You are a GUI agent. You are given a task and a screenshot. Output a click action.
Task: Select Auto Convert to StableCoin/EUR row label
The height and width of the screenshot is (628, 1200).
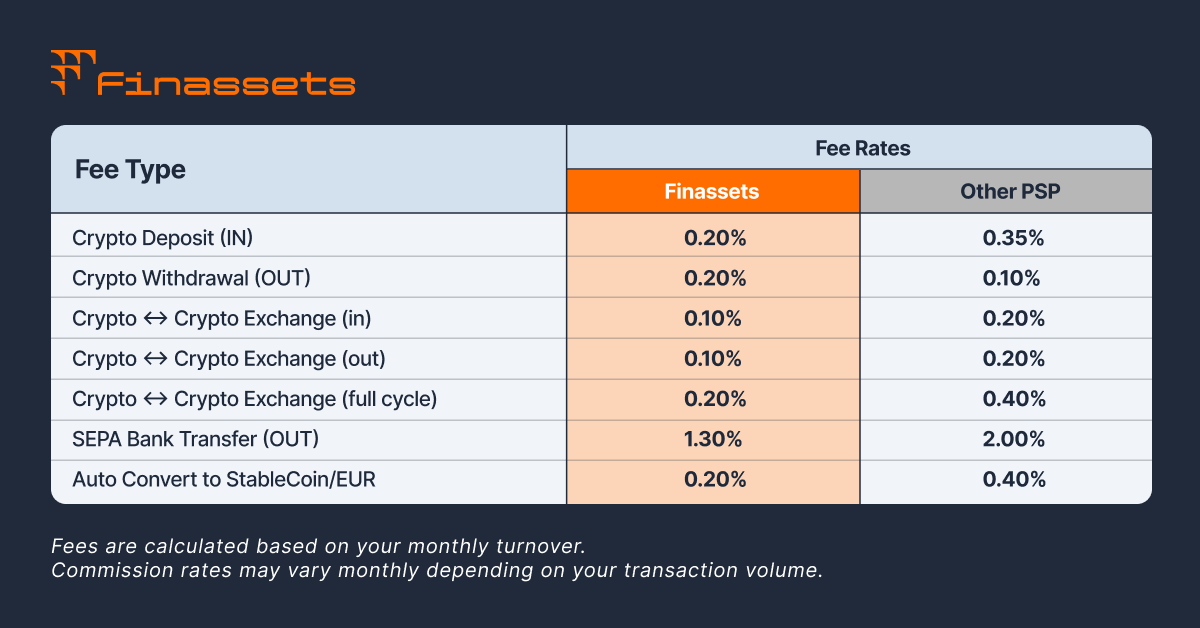coord(222,480)
